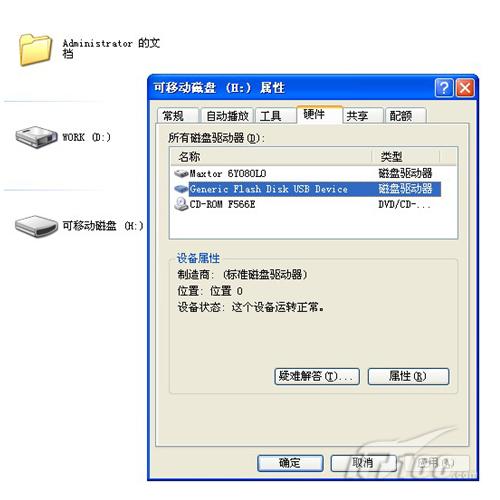Click the CD-ROM F566E disc icon
The width and height of the screenshot is (500, 500).
click(181, 204)
